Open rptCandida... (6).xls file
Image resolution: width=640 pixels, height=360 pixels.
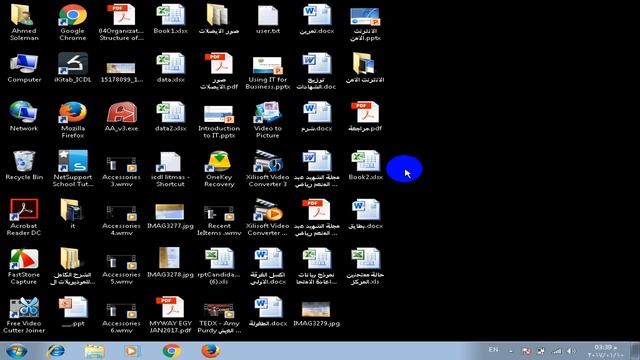(219, 266)
